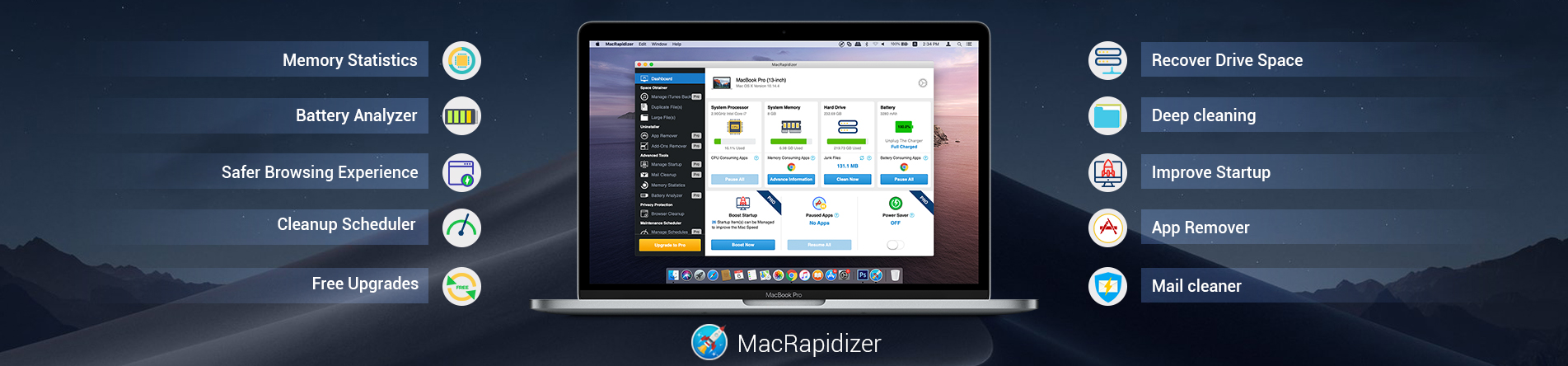This screenshot has height=366, width=1568.
Task: Click the MacRapidizer rocket logo at the bottom
Action: pyautogui.click(x=709, y=342)
